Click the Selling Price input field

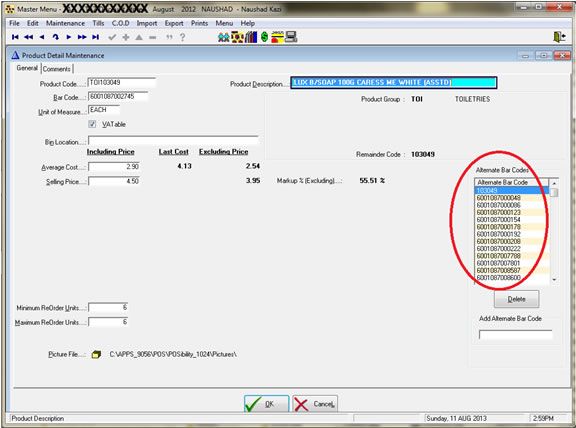pyautogui.click(x=114, y=181)
